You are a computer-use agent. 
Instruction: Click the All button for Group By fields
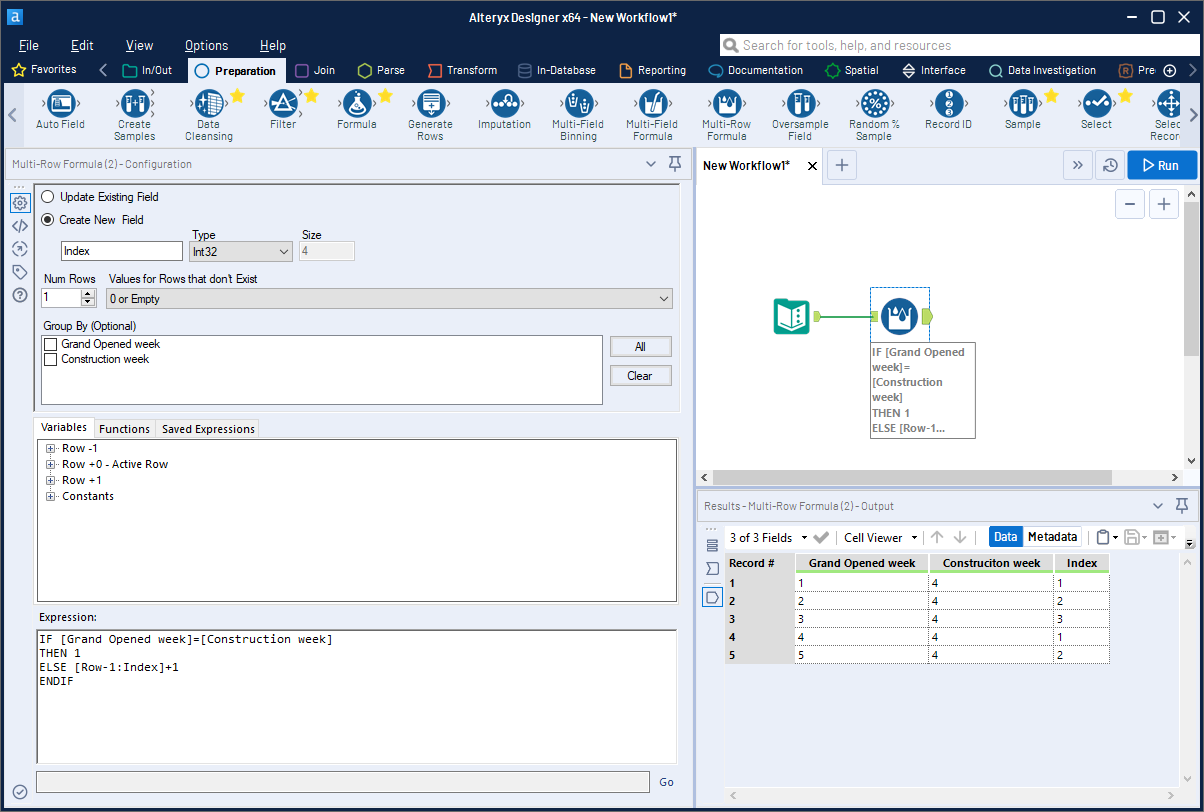[640, 346]
